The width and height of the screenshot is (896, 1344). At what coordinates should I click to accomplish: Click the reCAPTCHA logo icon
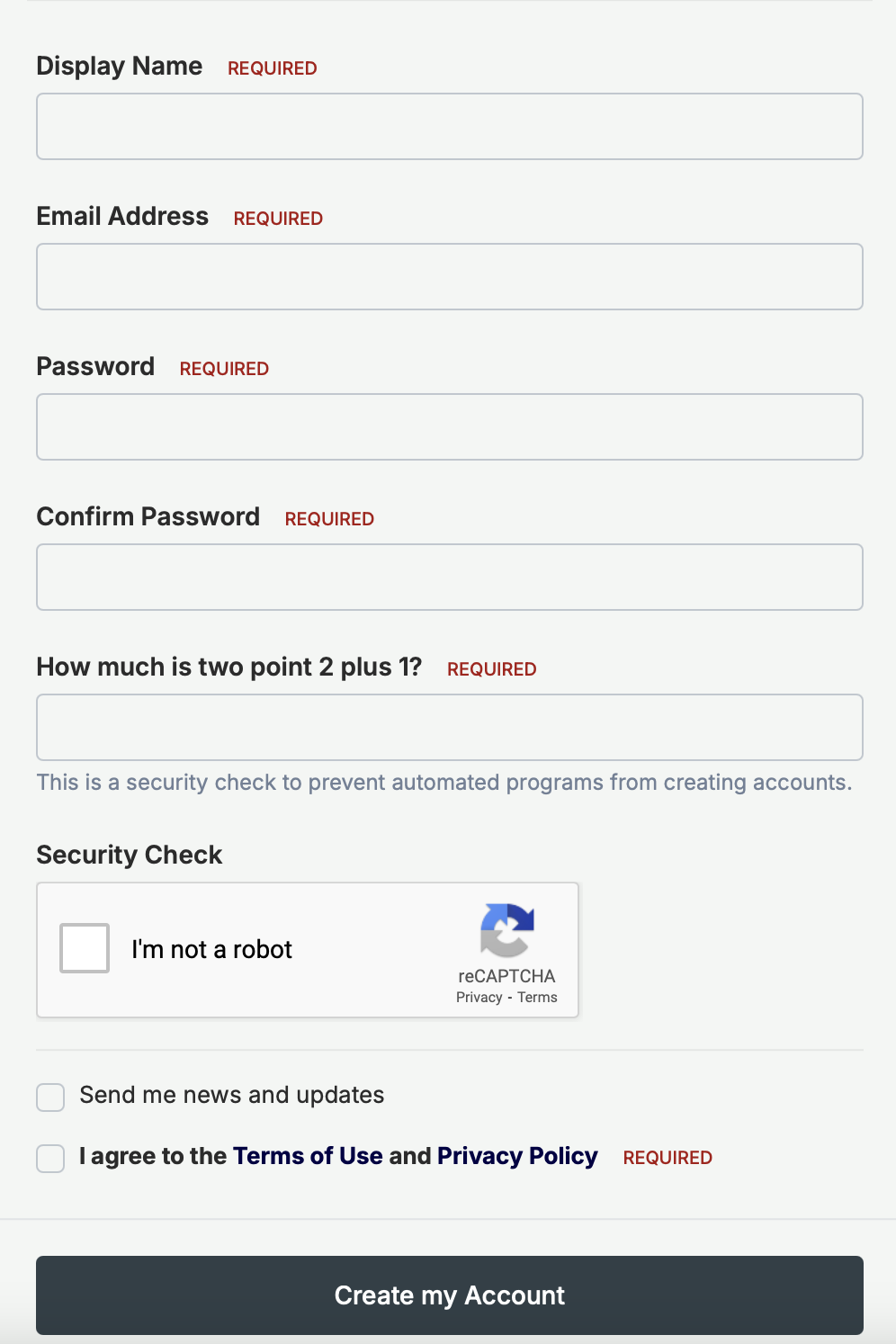point(507,930)
